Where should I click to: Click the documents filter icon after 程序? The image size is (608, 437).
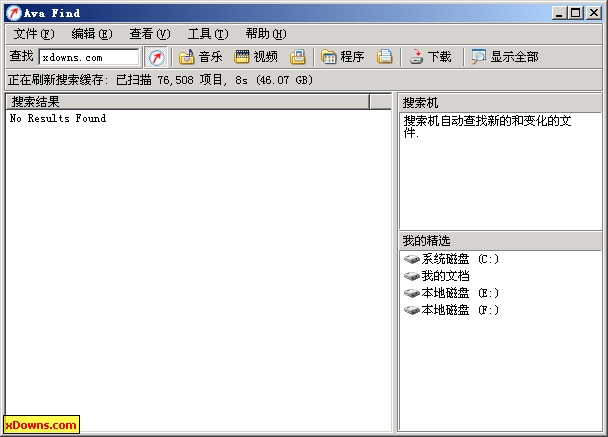click(x=385, y=57)
